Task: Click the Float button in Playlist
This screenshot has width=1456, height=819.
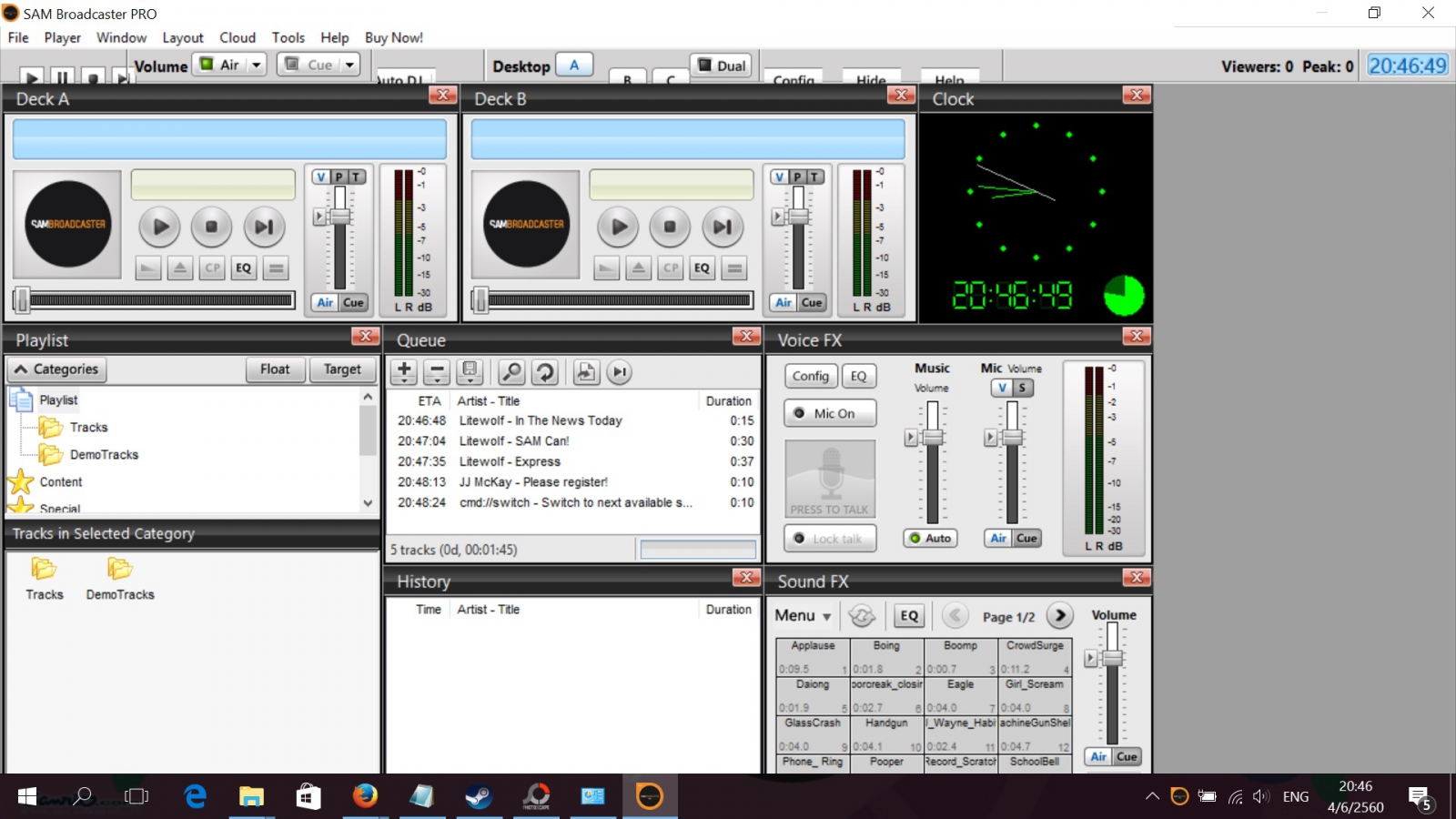Action: pos(274,369)
